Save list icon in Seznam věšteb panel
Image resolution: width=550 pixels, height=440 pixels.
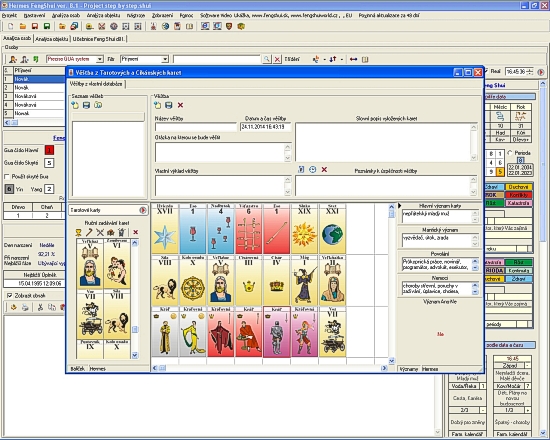click(x=86, y=105)
